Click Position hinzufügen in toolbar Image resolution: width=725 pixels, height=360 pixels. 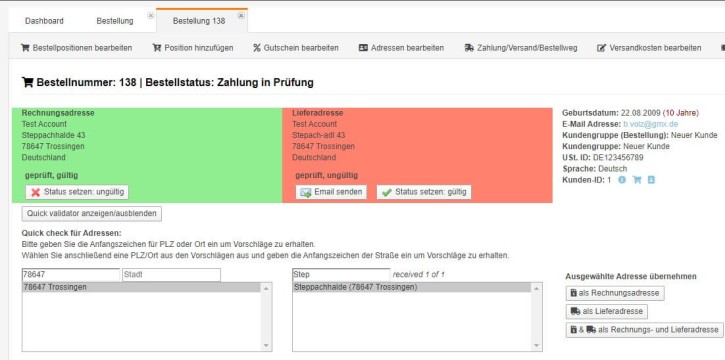[x=193, y=48]
